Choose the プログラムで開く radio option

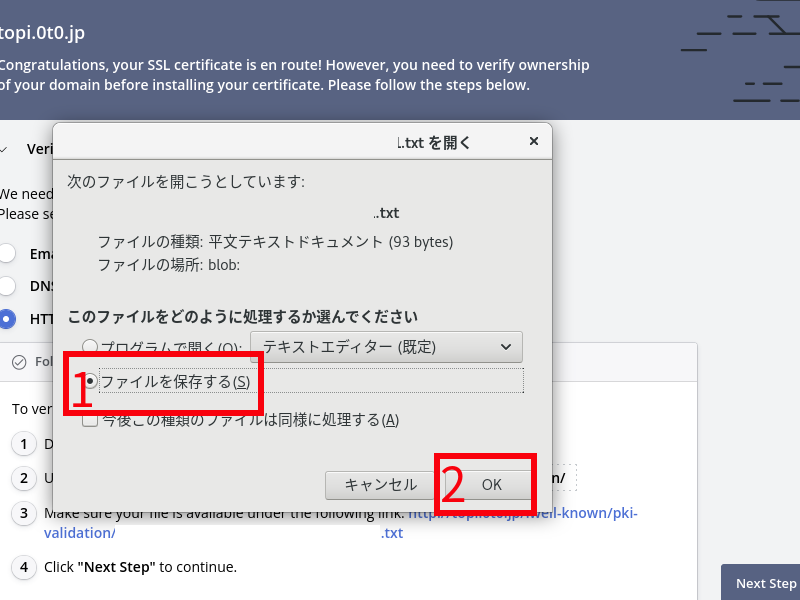point(91,347)
